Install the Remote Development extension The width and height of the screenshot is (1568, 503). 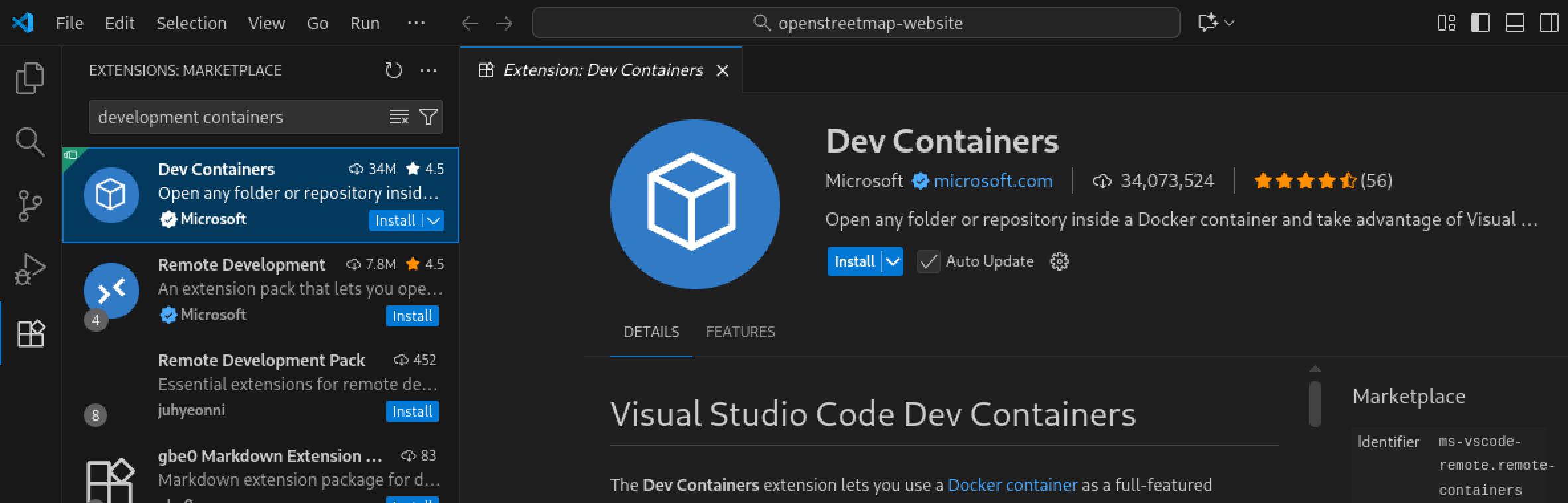412,316
